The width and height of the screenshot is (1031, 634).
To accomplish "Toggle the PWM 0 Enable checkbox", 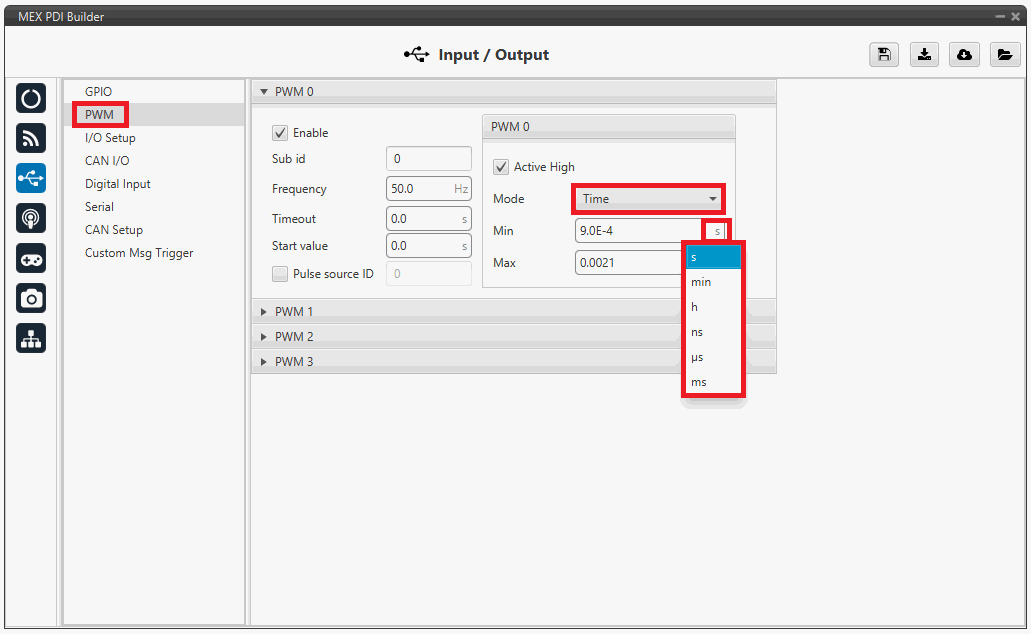I will [x=280, y=133].
